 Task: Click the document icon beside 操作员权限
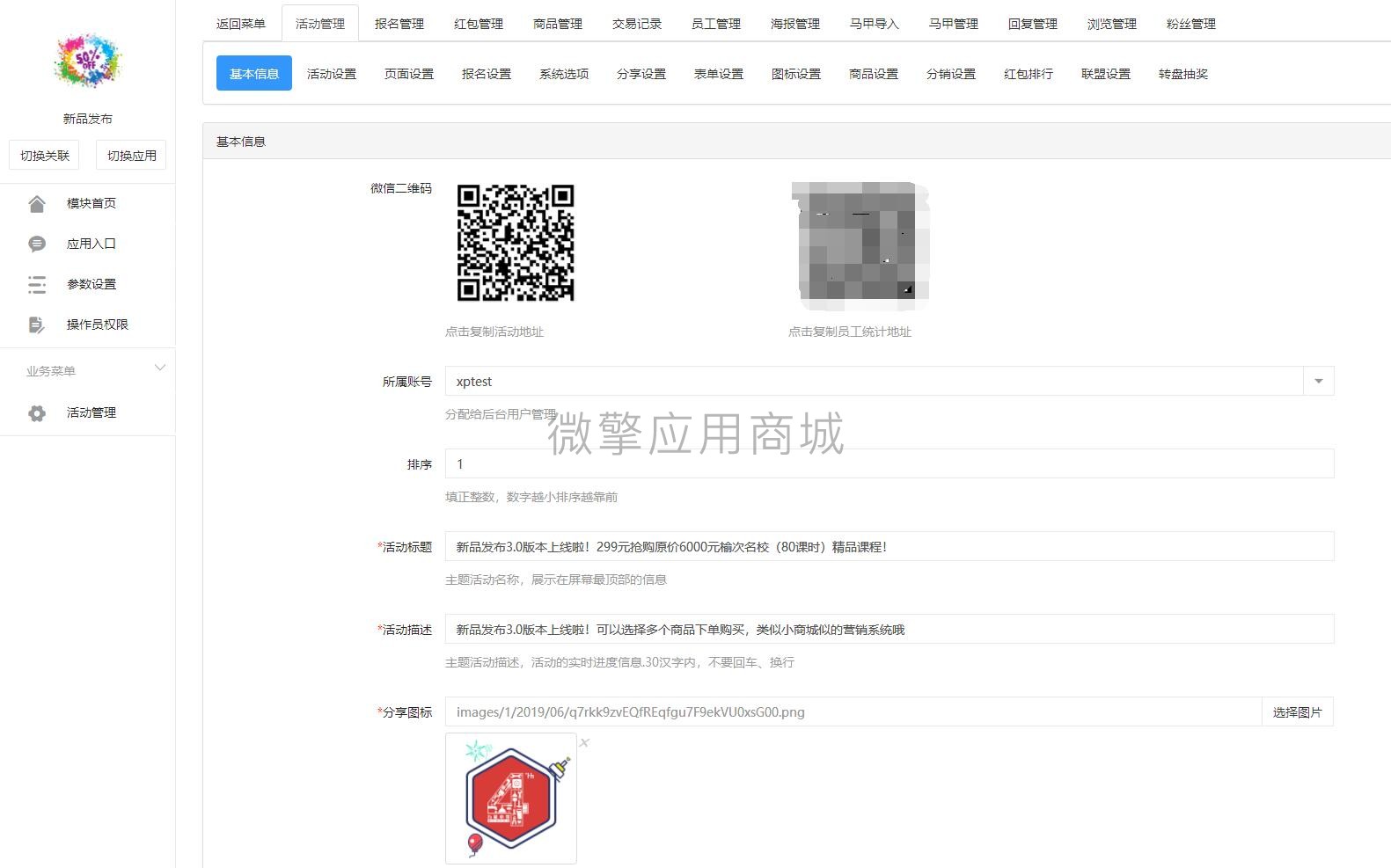37,325
